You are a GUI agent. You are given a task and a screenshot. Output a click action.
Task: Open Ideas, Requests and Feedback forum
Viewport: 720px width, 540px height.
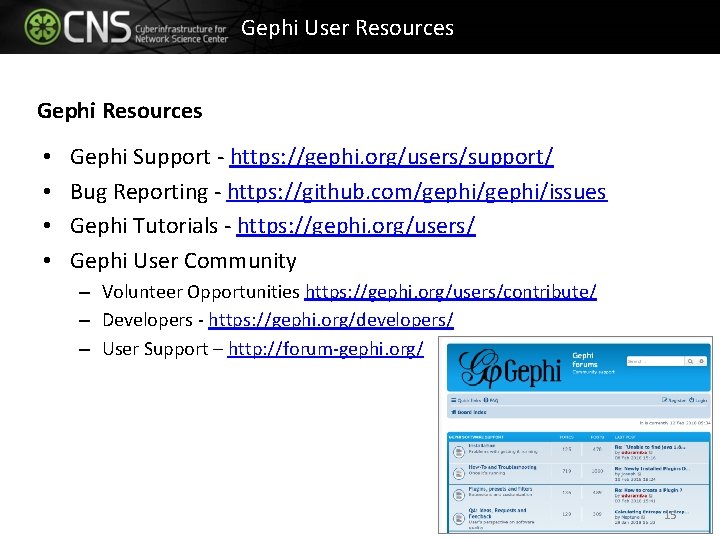click(x=497, y=513)
